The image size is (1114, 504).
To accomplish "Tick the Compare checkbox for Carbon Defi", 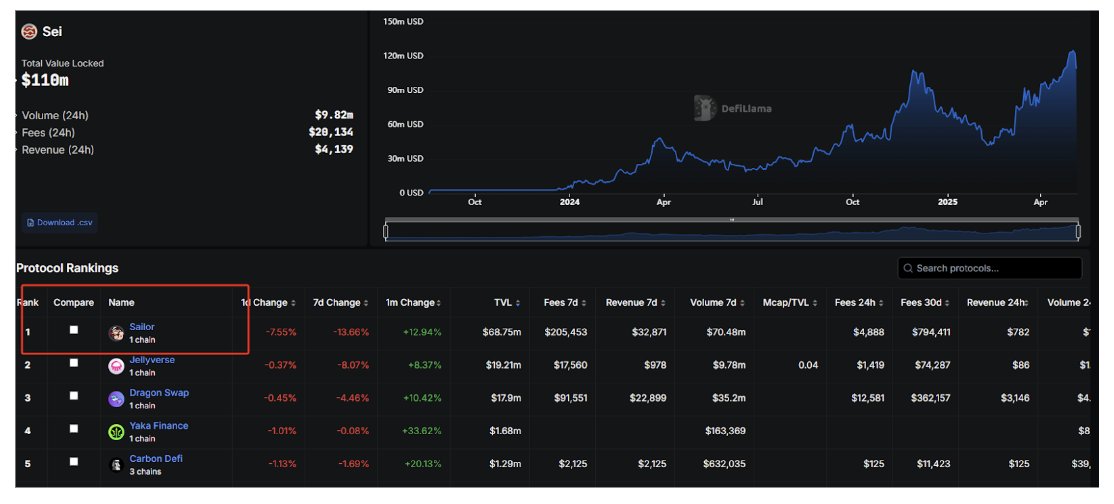I will coord(74,461).
